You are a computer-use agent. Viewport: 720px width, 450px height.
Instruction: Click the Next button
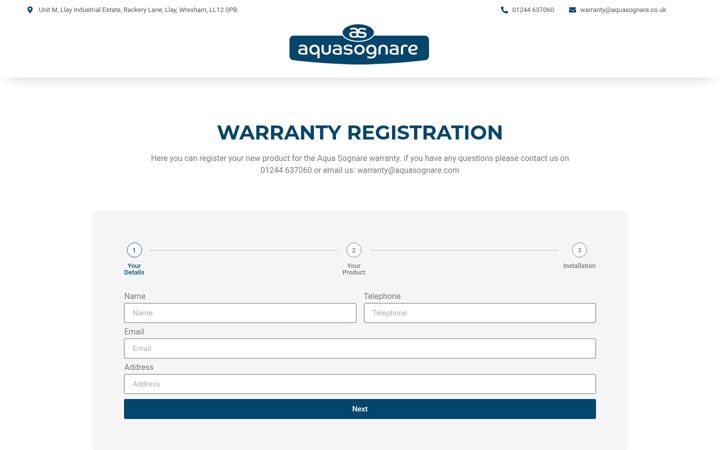360,409
